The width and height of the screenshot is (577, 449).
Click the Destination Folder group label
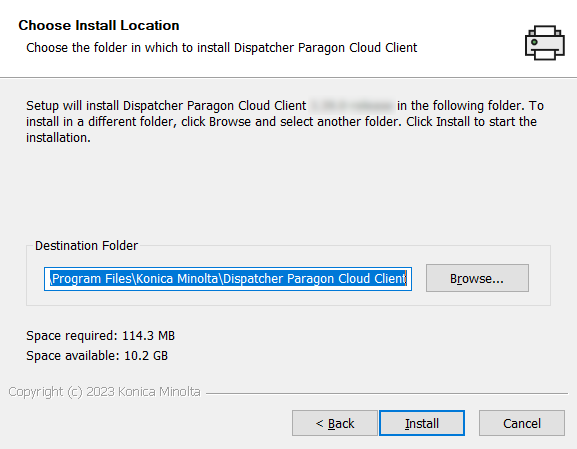coord(86,245)
